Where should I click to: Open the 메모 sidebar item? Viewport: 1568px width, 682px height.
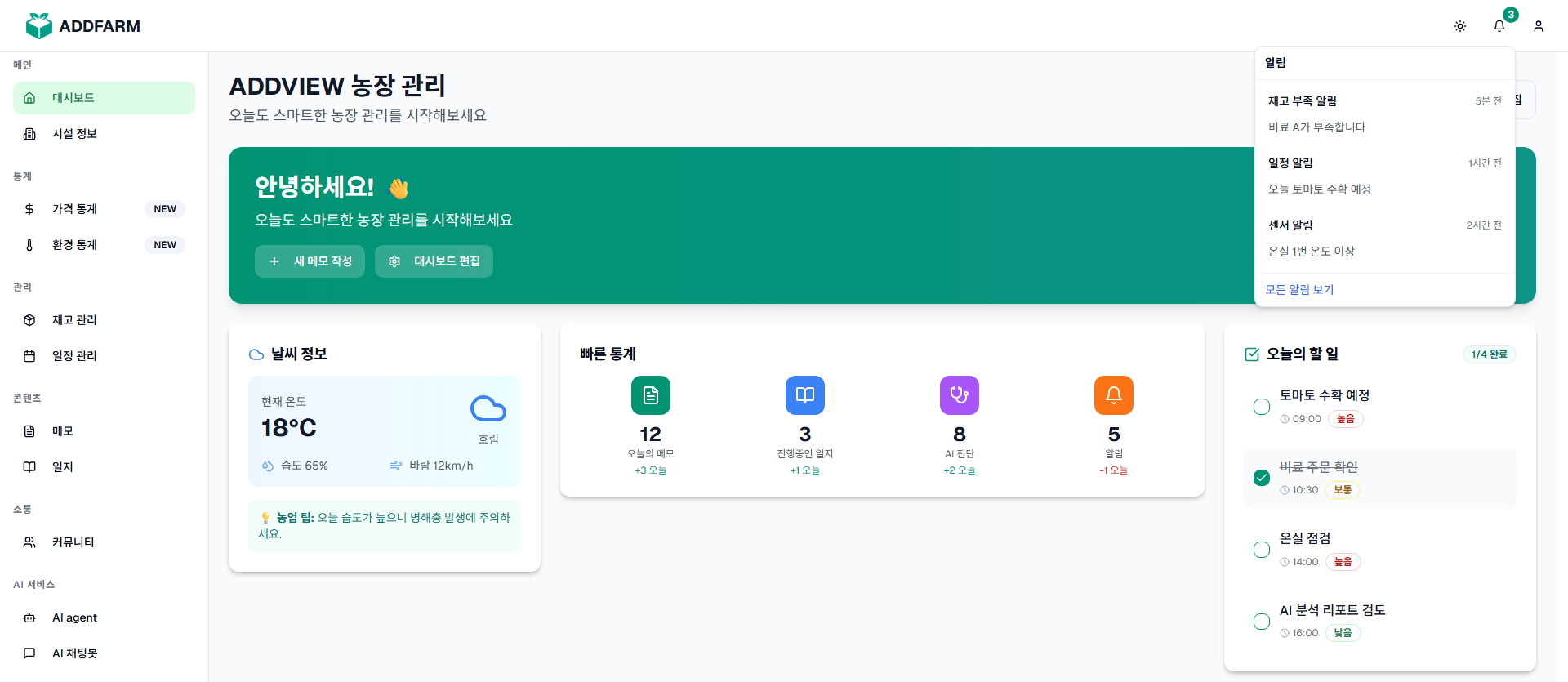(x=104, y=431)
